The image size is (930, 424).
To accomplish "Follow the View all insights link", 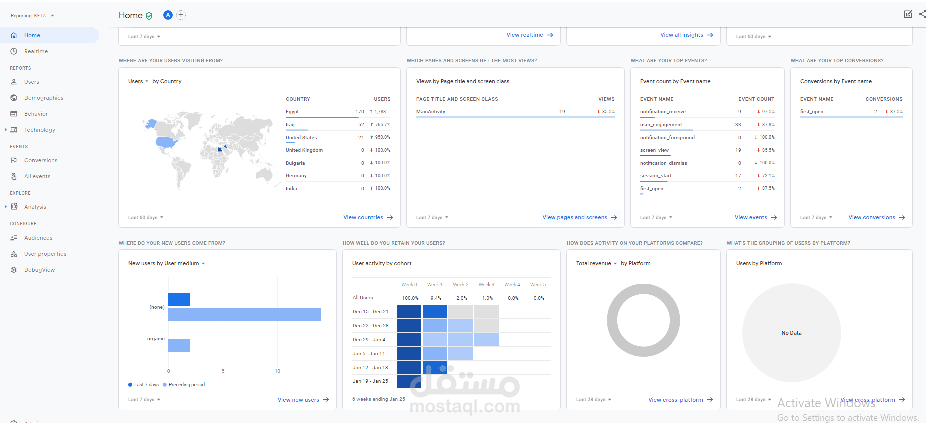I will point(687,36).
